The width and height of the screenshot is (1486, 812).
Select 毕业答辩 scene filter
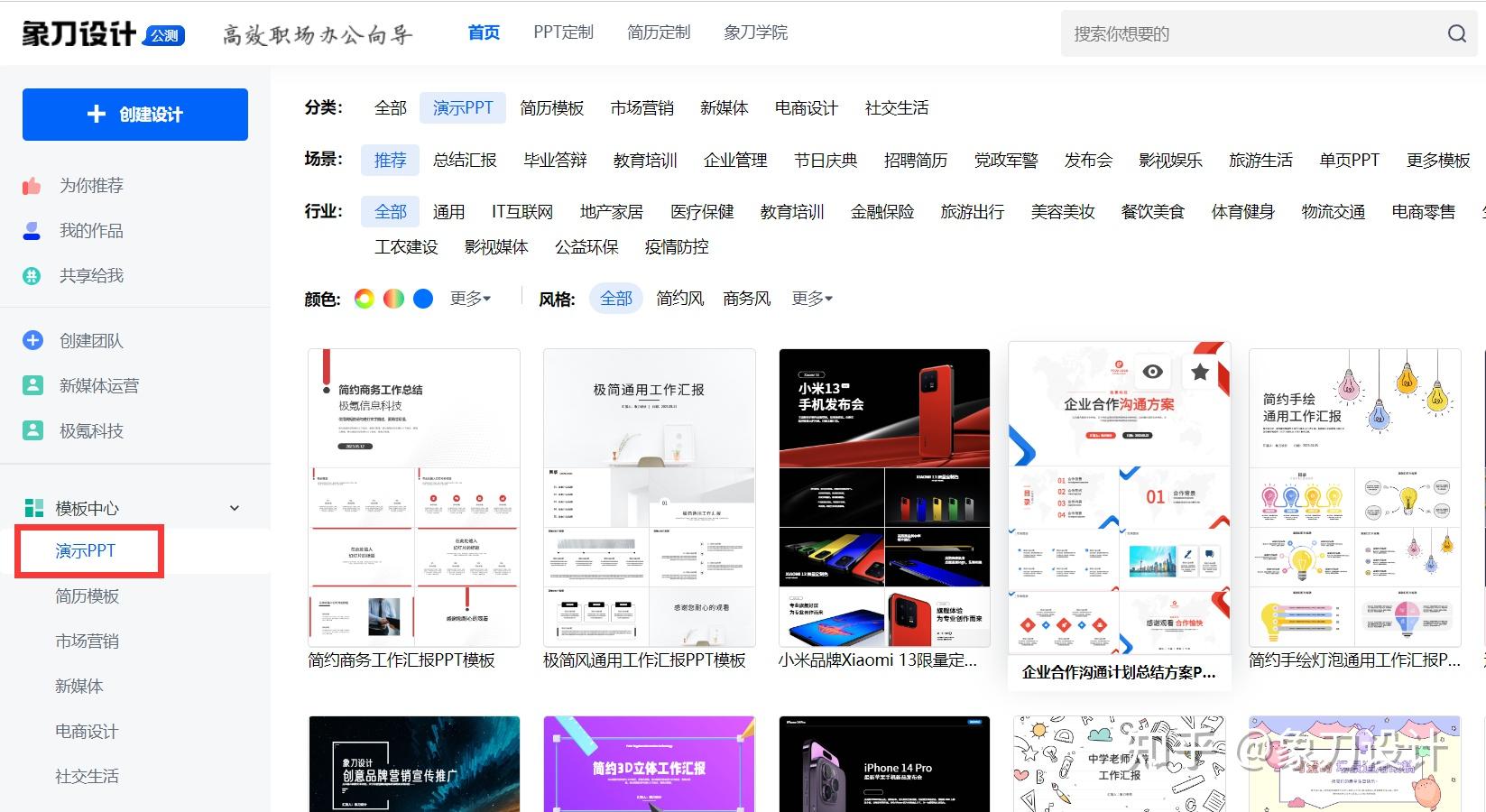tap(555, 160)
